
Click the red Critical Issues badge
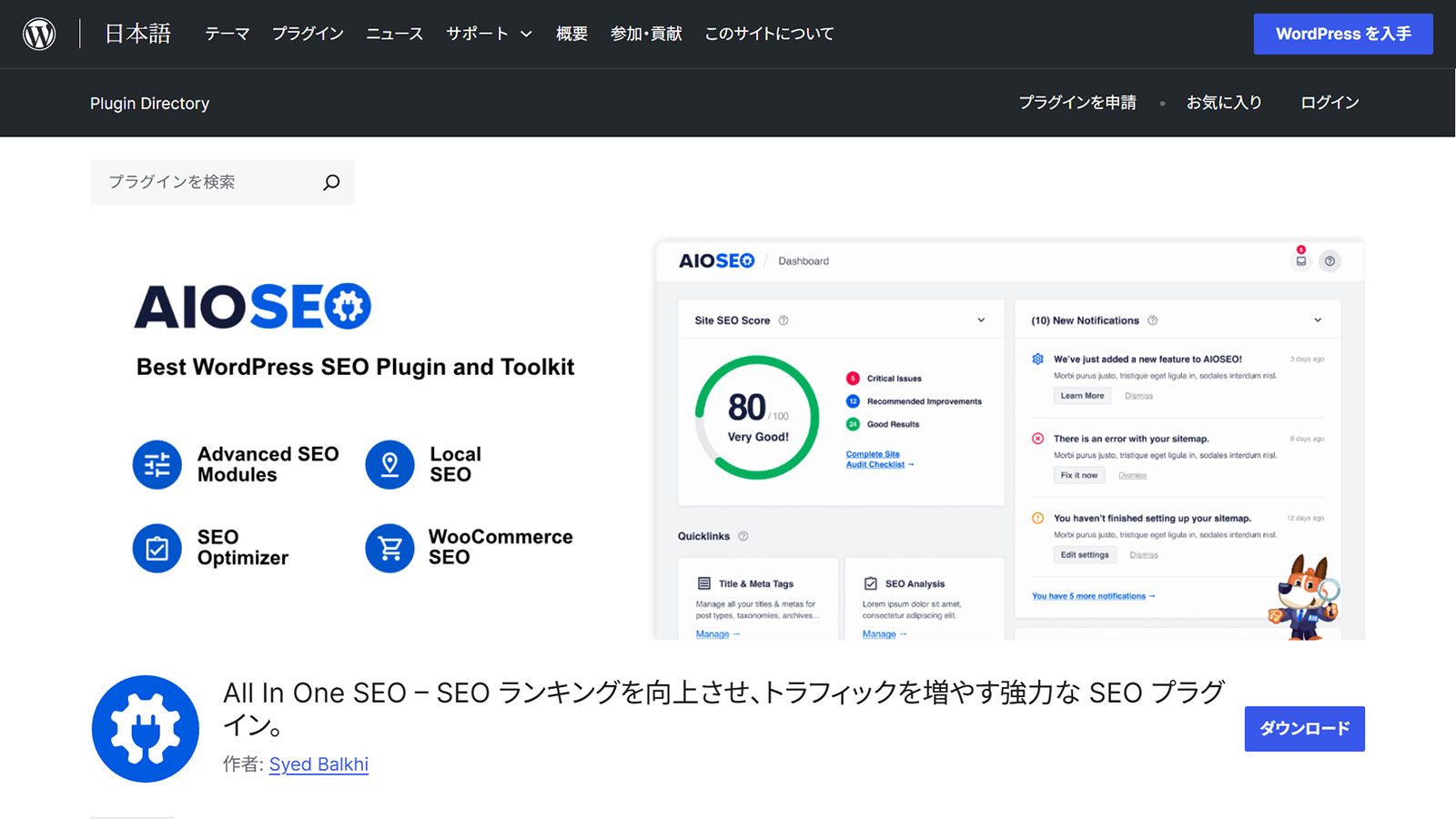click(853, 379)
